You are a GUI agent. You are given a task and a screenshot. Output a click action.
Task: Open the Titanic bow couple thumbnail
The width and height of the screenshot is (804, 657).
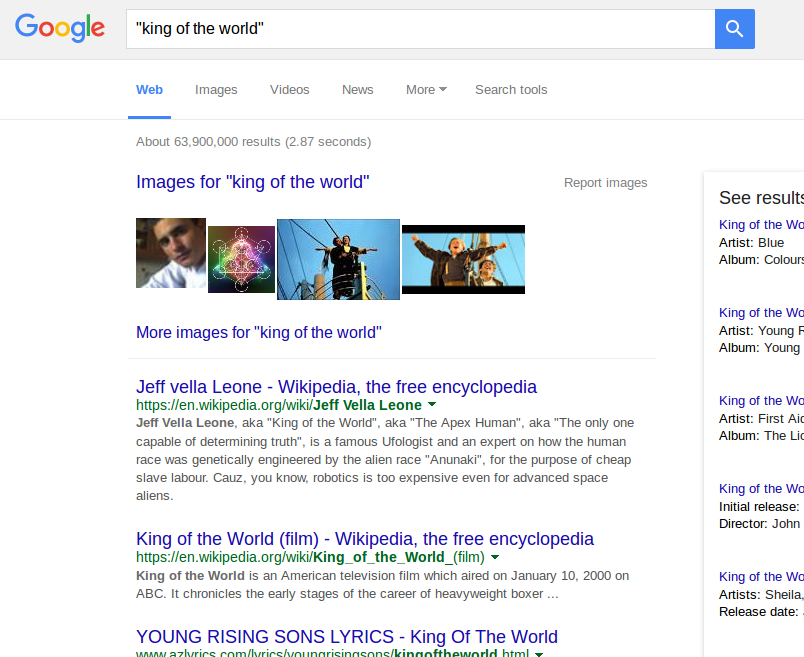[x=338, y=260]
